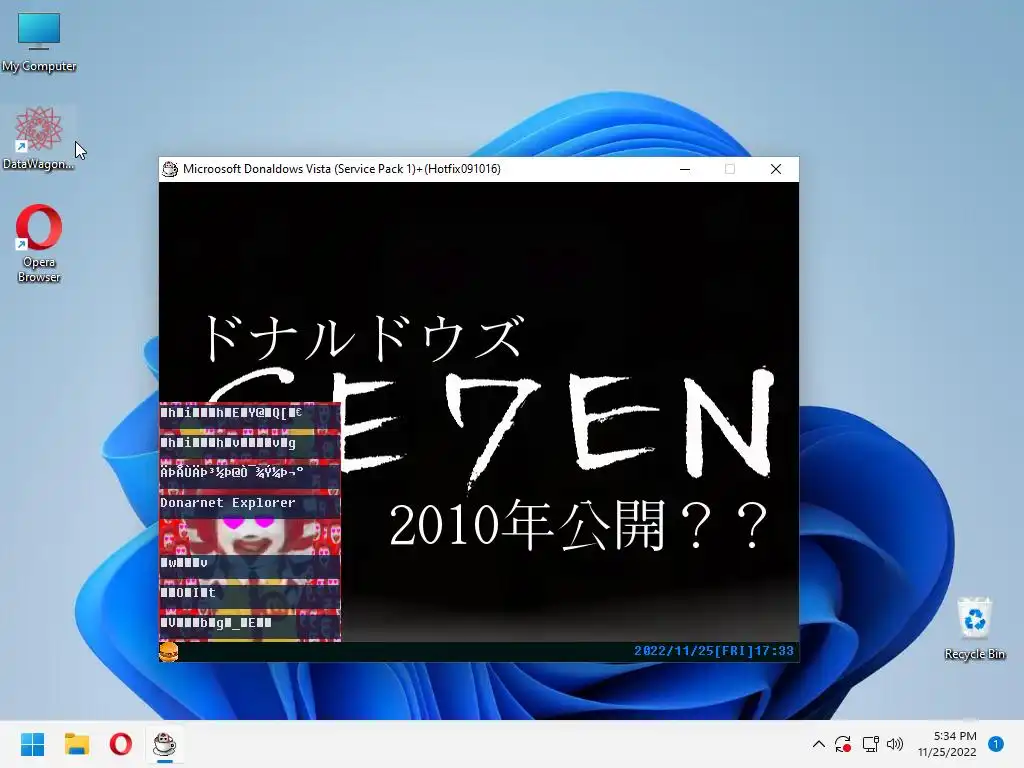This screenshot has height=768, width=1024.
Task: Click the clown face image in the menu
Action: coord(249,537)
